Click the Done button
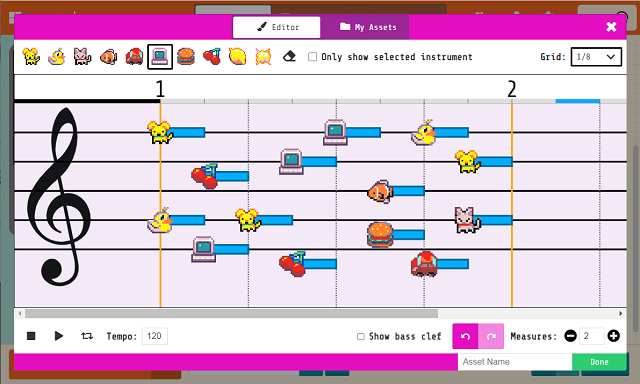640x384 pixels. click(599, 362)
